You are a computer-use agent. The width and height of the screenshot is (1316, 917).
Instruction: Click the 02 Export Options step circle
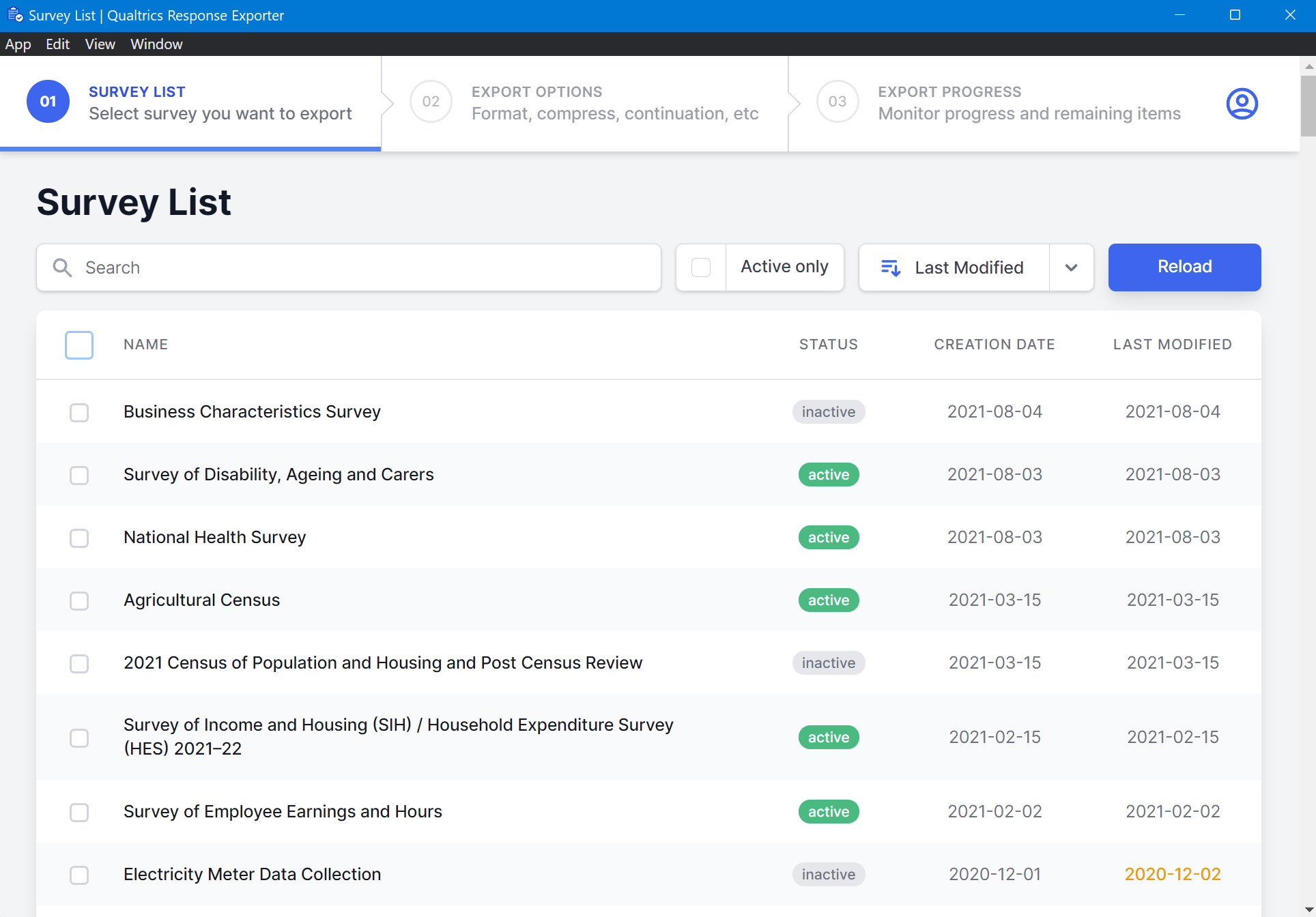(x=431, y=102)
